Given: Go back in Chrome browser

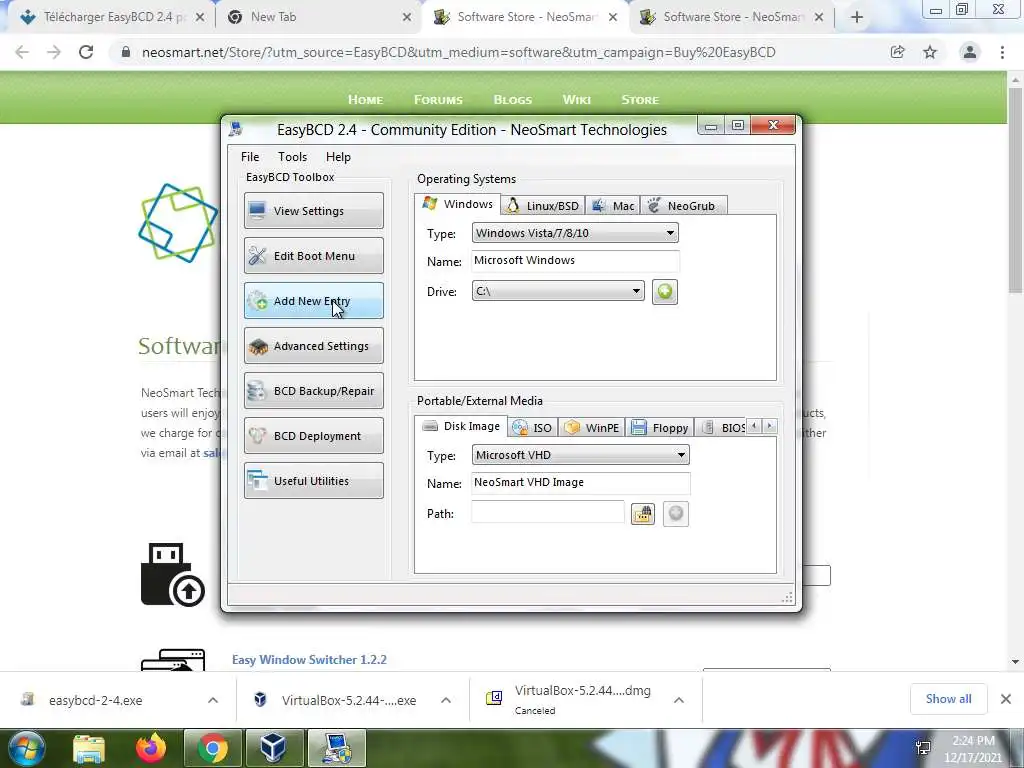Looking at the screenshot, I should (x=22, y=52).
